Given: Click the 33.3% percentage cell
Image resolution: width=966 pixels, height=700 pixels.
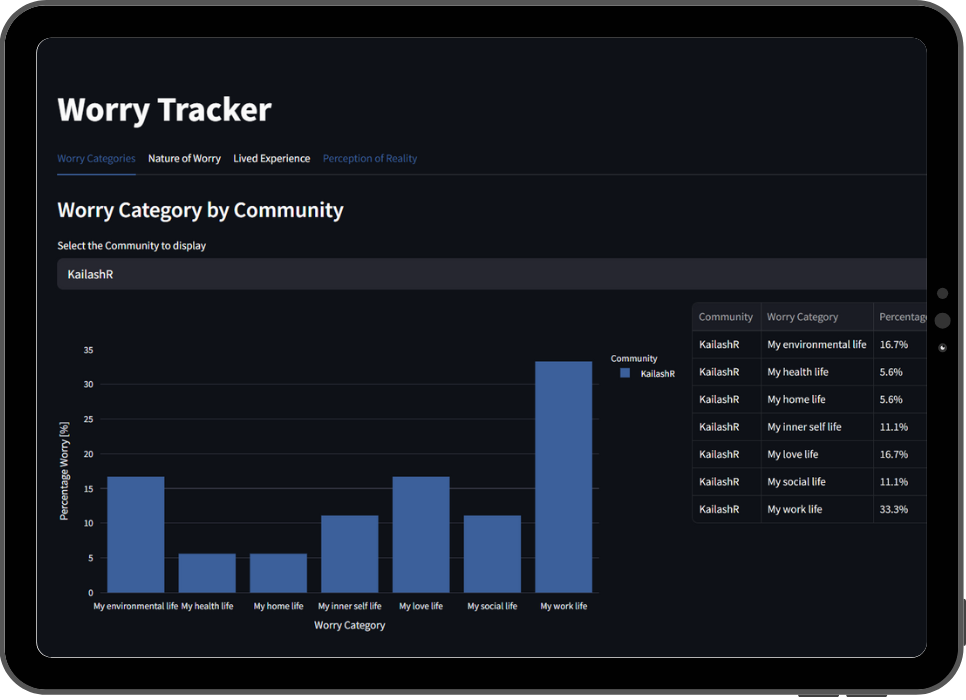Looking at the screenshot, I should [x=894, y=509].
